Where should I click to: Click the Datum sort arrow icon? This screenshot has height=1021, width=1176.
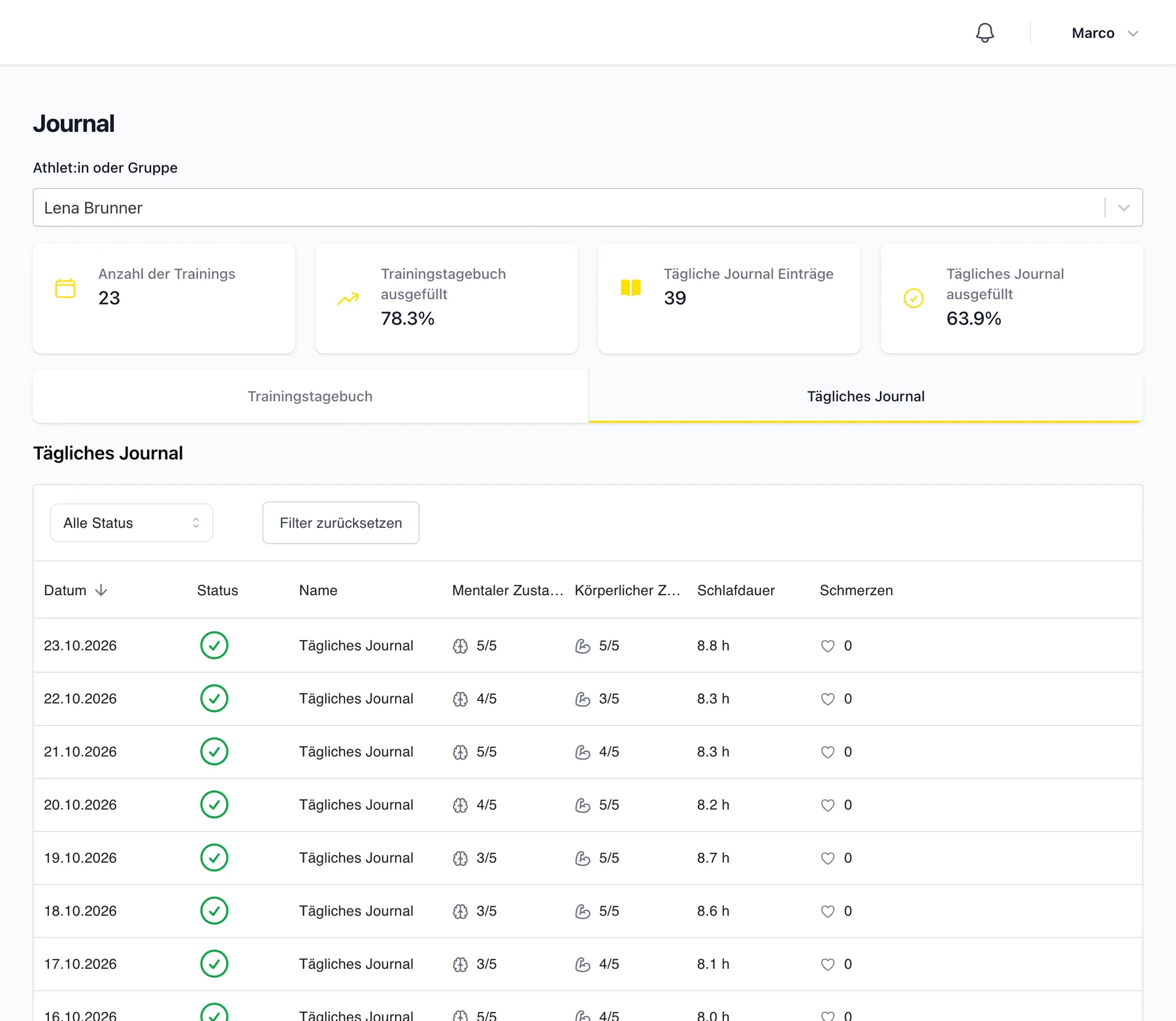101,591
